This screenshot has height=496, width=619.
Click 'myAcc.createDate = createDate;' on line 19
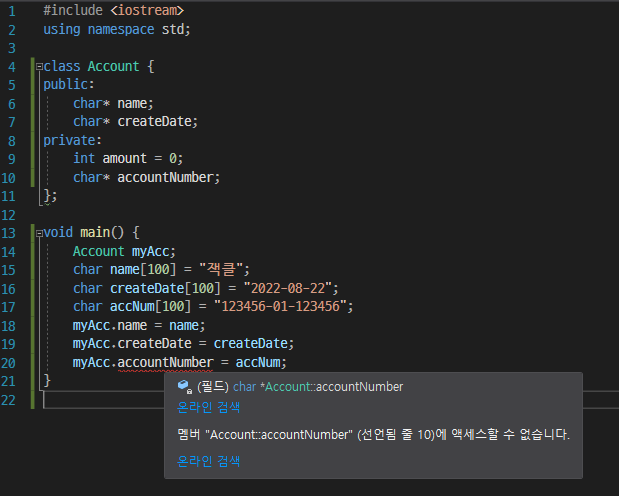tap(183, 344)
